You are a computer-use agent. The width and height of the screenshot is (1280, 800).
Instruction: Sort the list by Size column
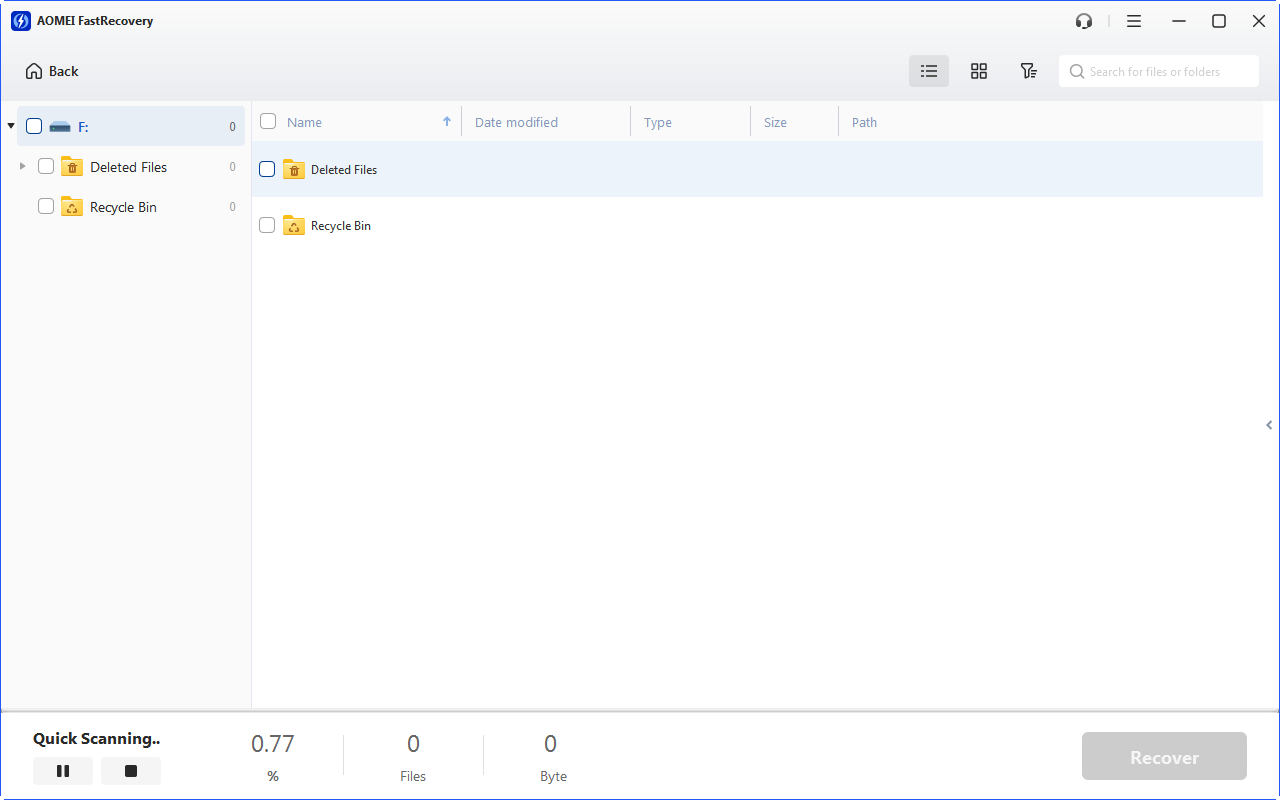click(775, 122)
